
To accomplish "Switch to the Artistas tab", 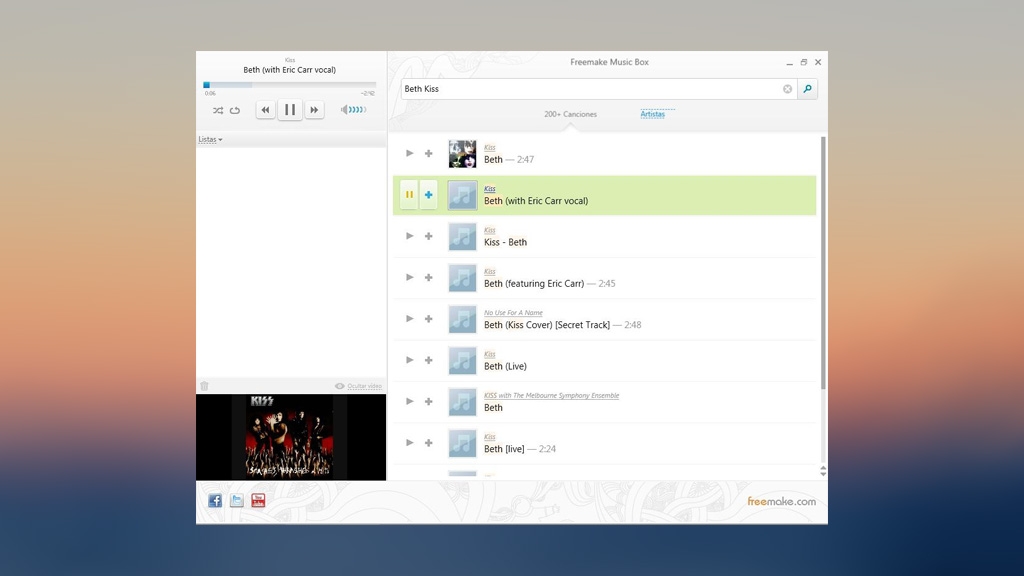I will (x=652, y=114).
